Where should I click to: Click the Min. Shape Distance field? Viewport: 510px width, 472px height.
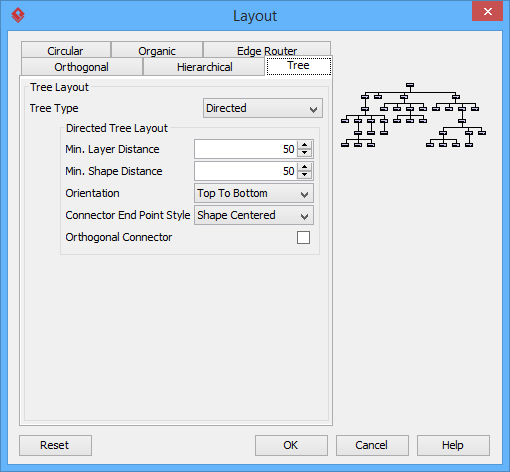pos(246,171)
